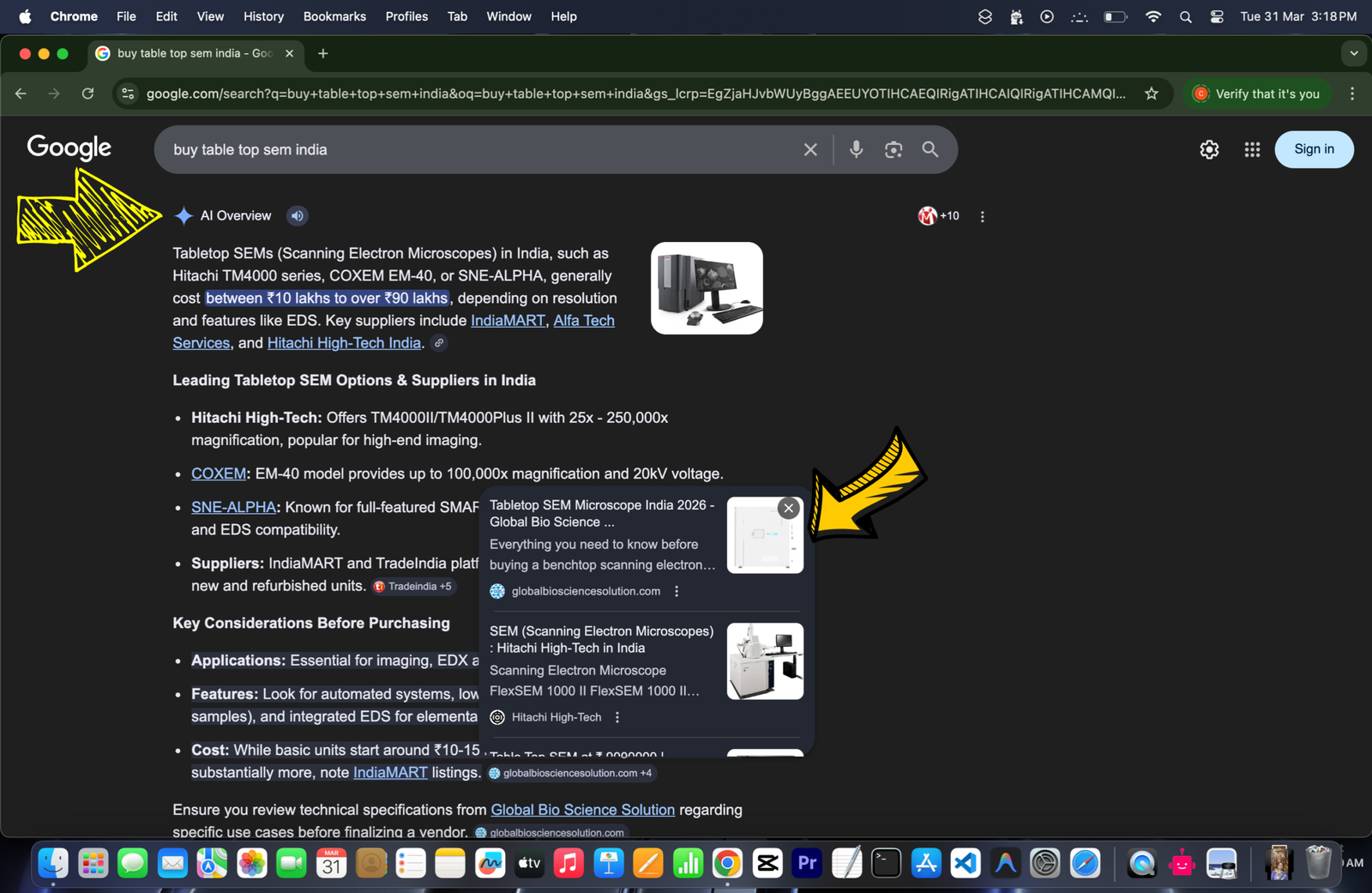Viewport: 1372px width, 893px height.
Task: Open Safari from the Dock
Action: pos(1085,863)
